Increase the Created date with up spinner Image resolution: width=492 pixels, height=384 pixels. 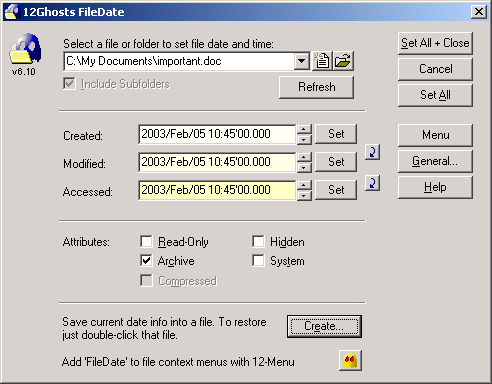click(304, 129)
